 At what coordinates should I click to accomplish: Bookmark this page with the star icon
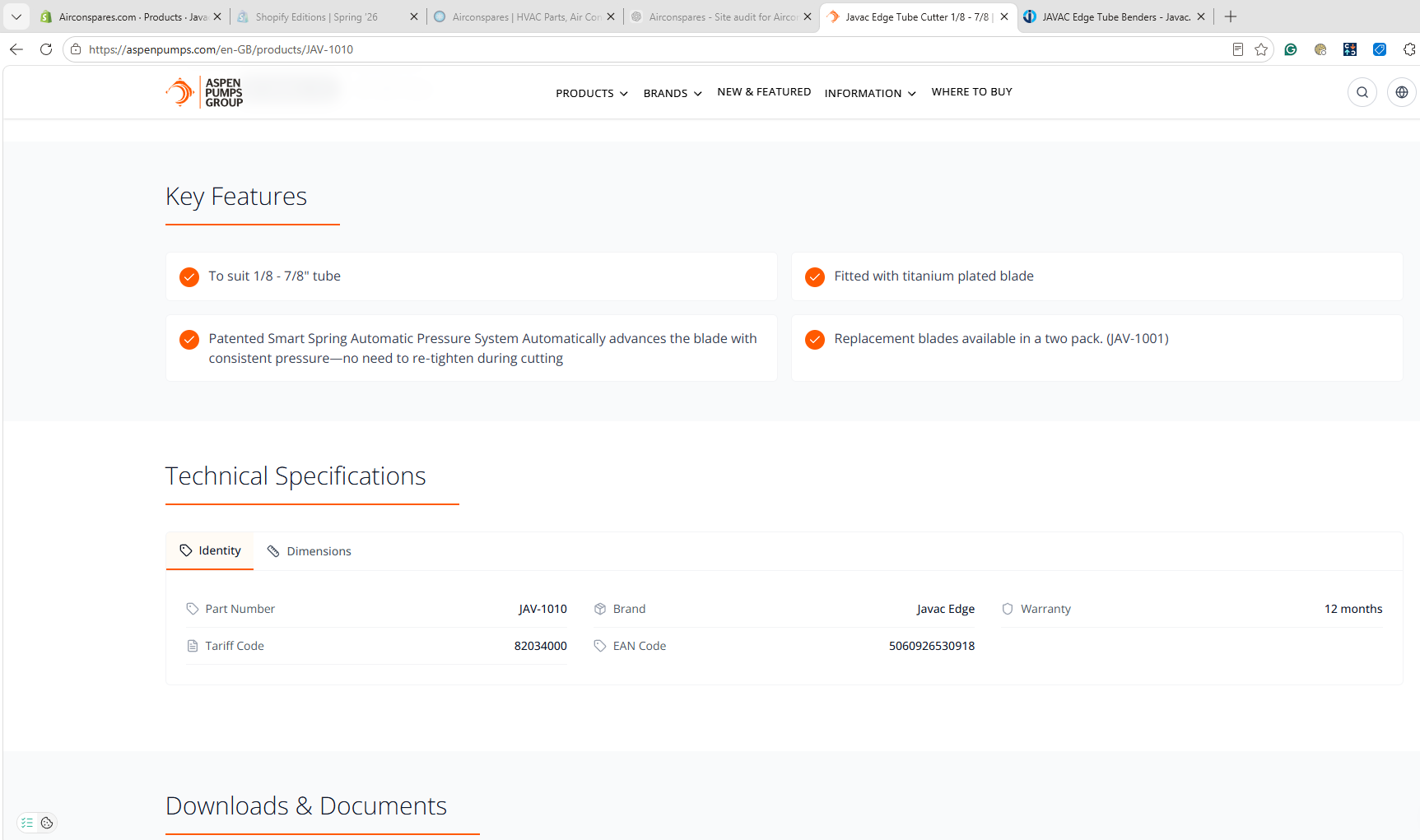coord(1261,49)
